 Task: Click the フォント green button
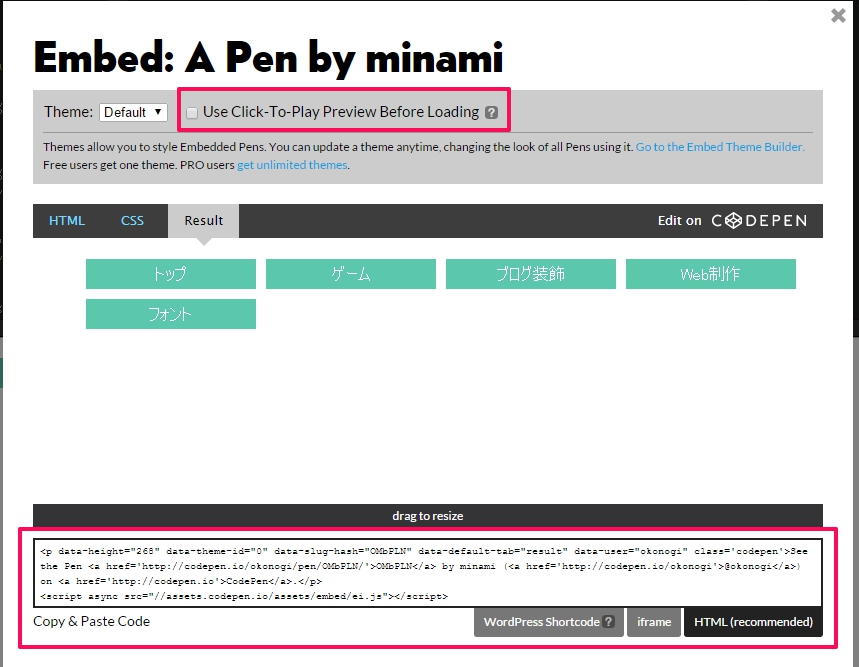(x=171, y=314)
